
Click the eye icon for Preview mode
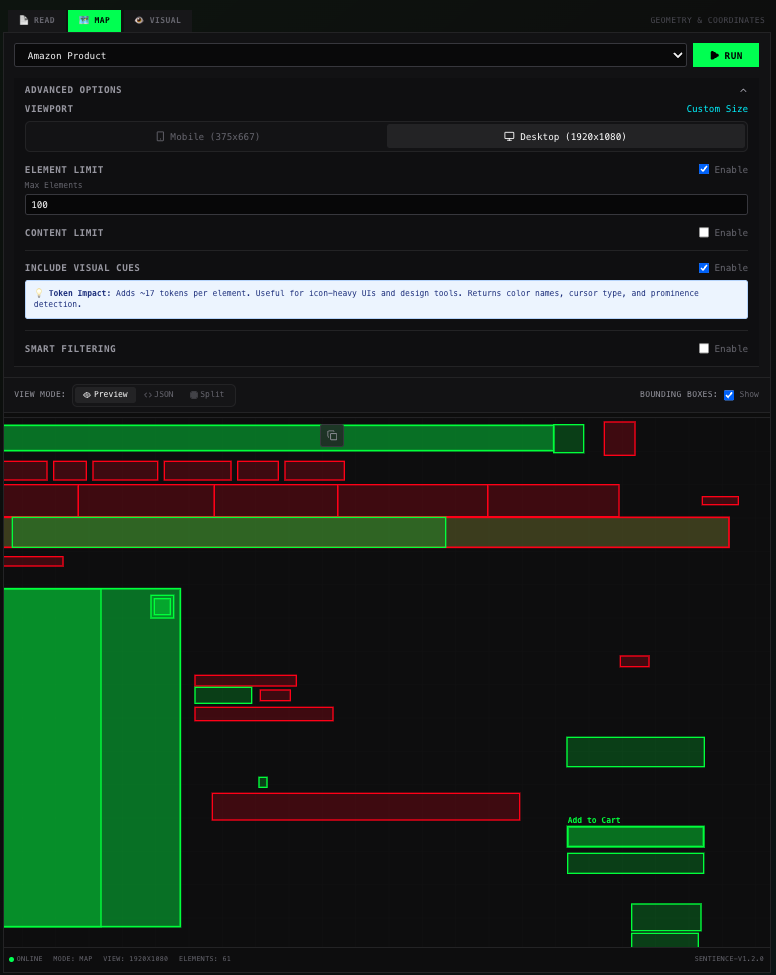click(87, 395)
